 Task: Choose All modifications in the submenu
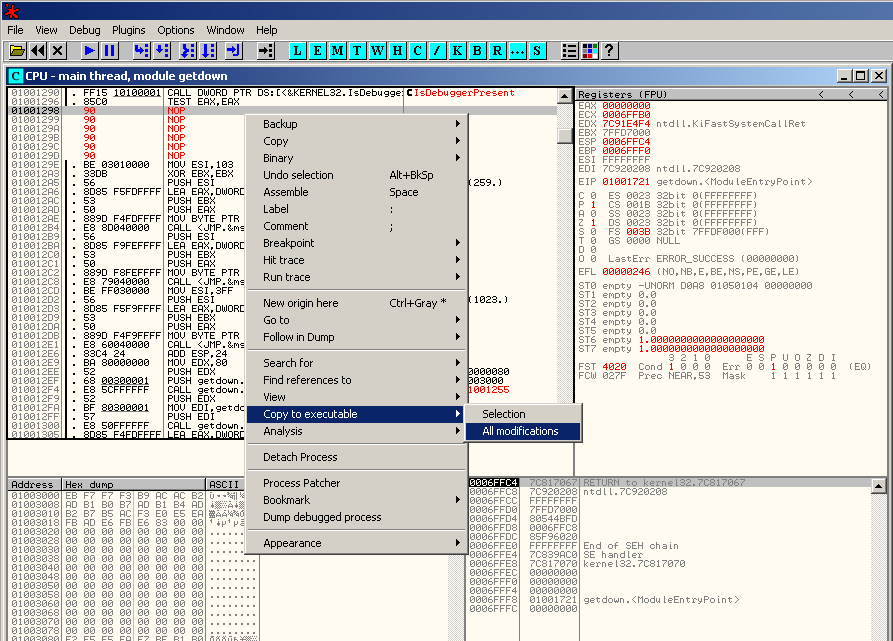click(521, 431)
